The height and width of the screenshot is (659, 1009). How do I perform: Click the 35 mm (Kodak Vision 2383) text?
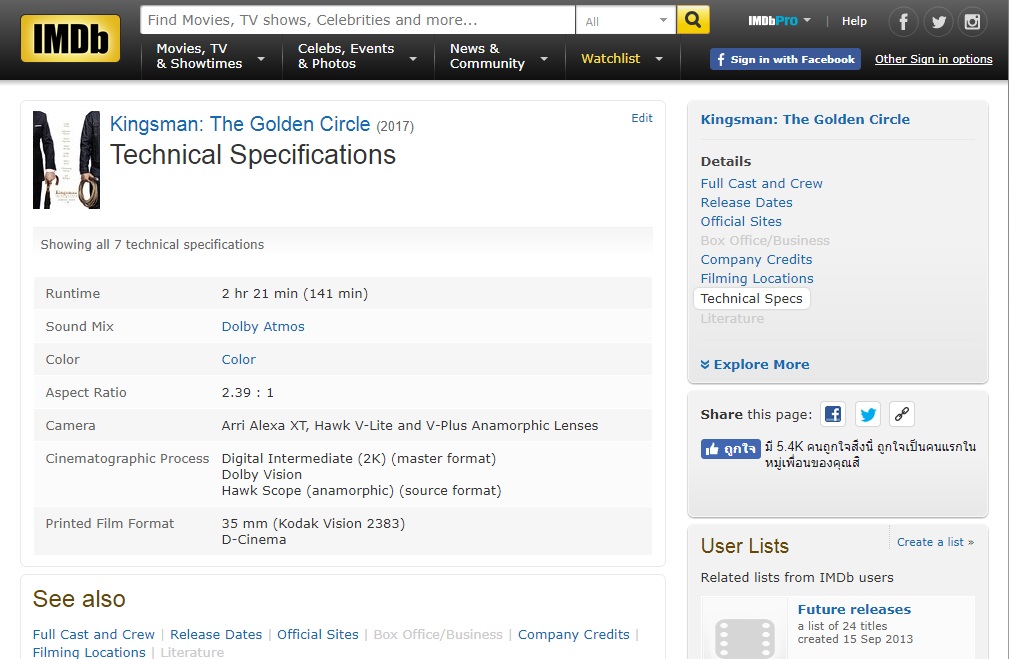point(313,523)
